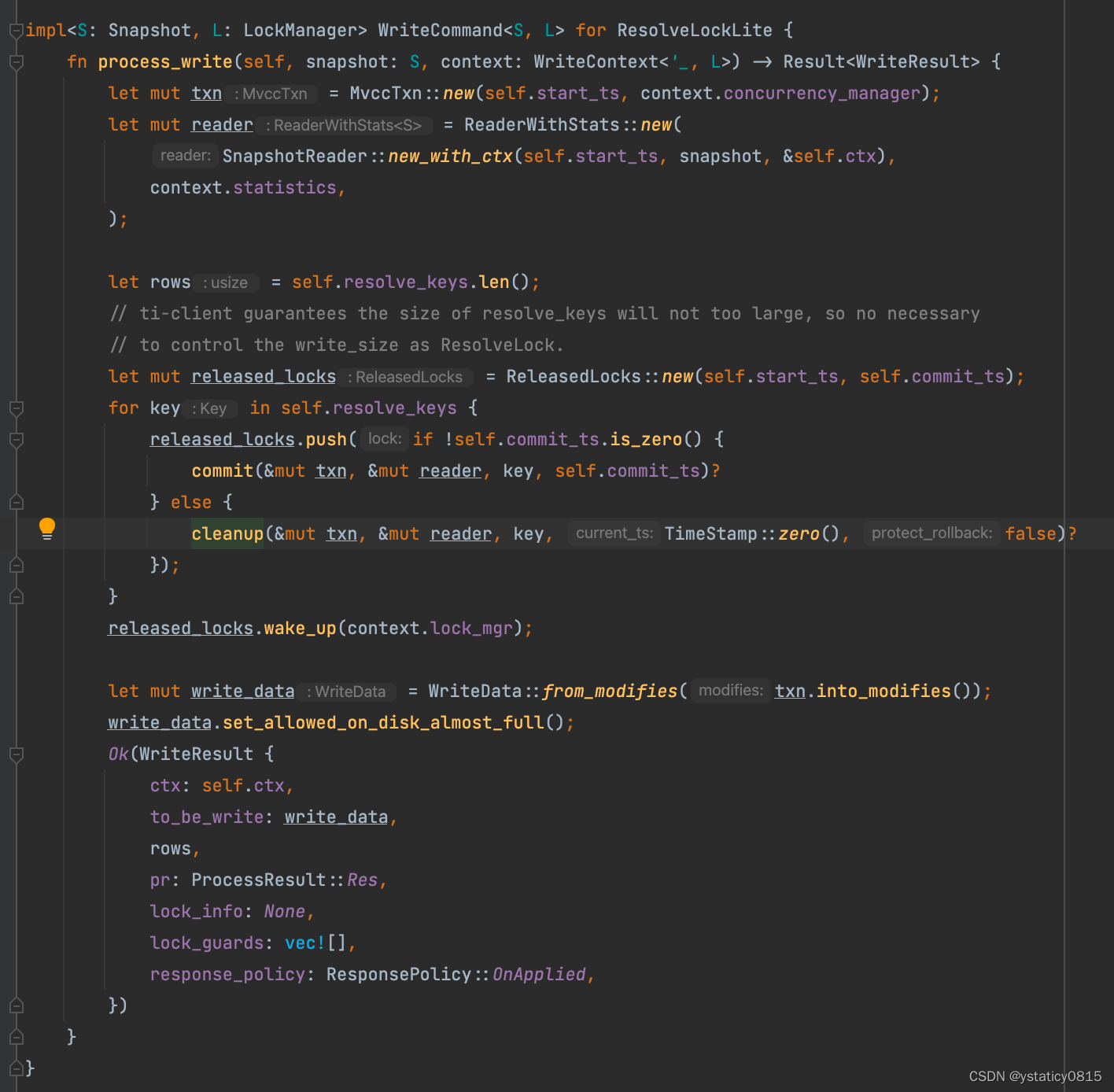Click 'wake_up' method call

300,629
